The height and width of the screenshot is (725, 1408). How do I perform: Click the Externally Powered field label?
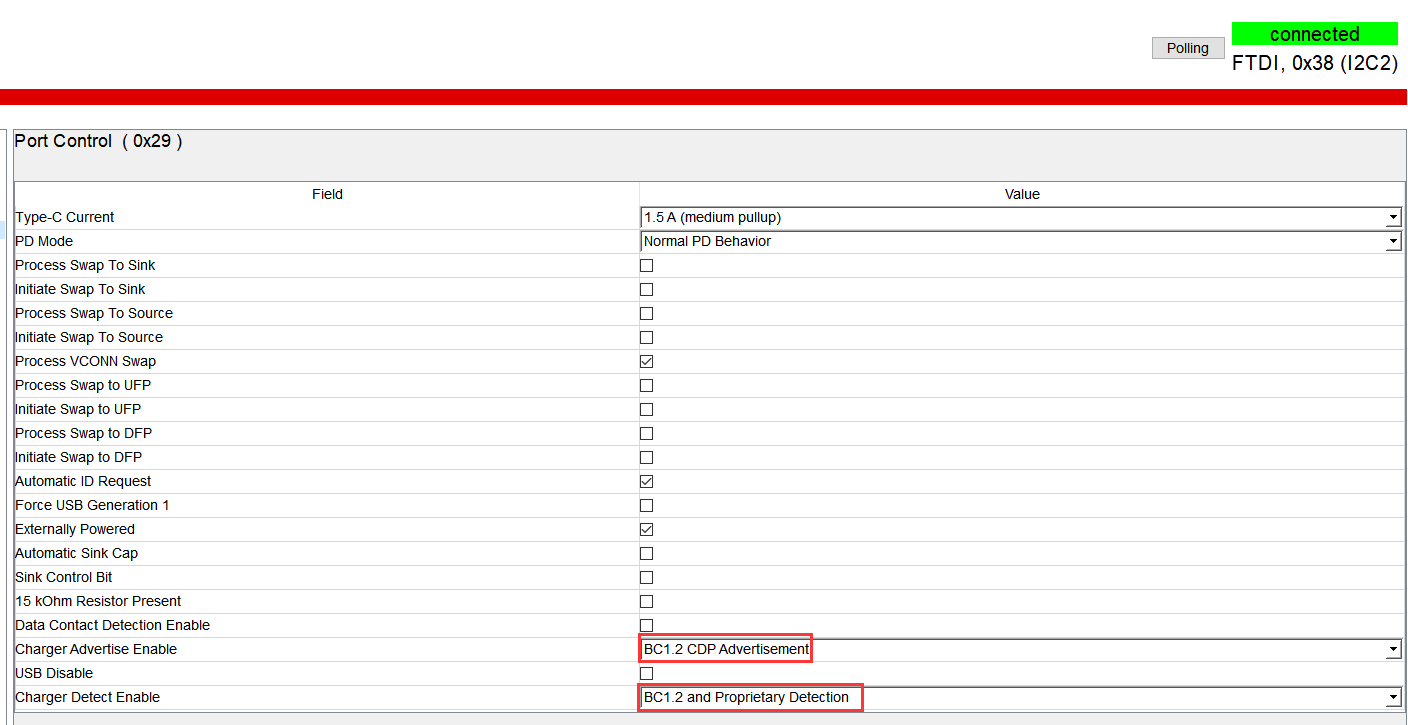pos(75,529)
